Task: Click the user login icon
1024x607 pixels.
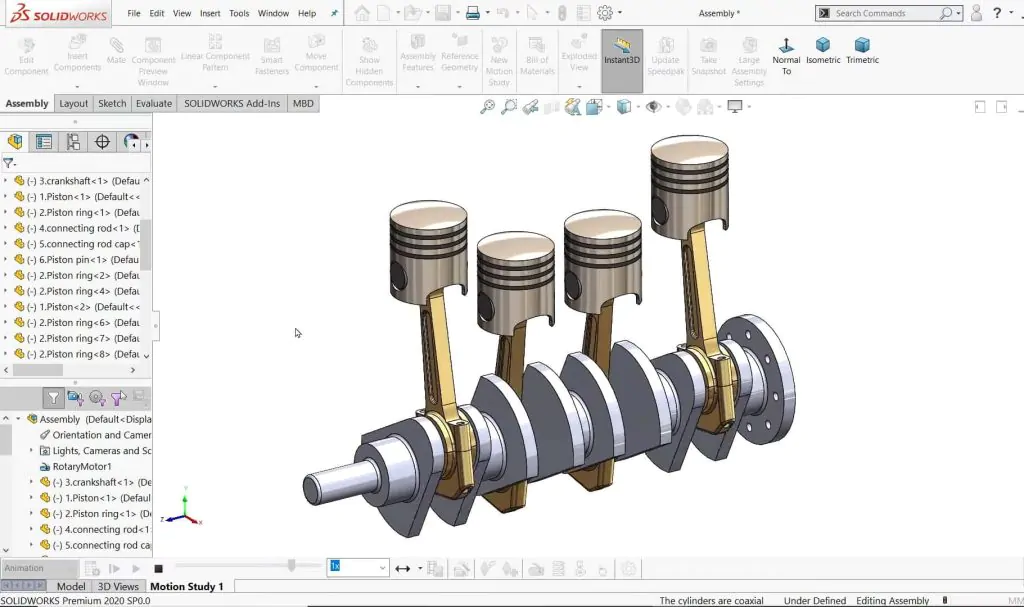Action: [976, 13]
